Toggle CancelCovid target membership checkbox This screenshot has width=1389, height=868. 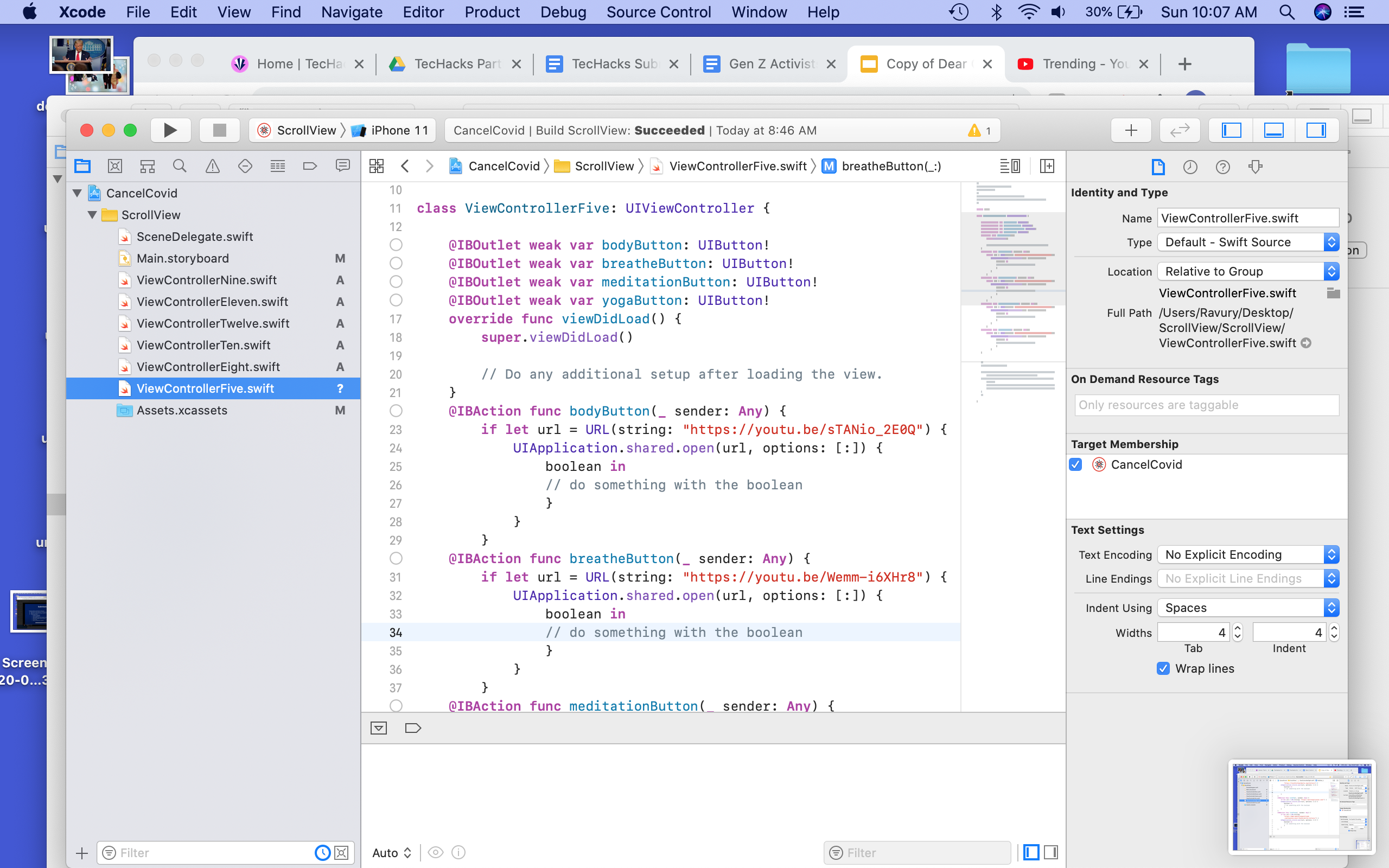pos(1076,464)
